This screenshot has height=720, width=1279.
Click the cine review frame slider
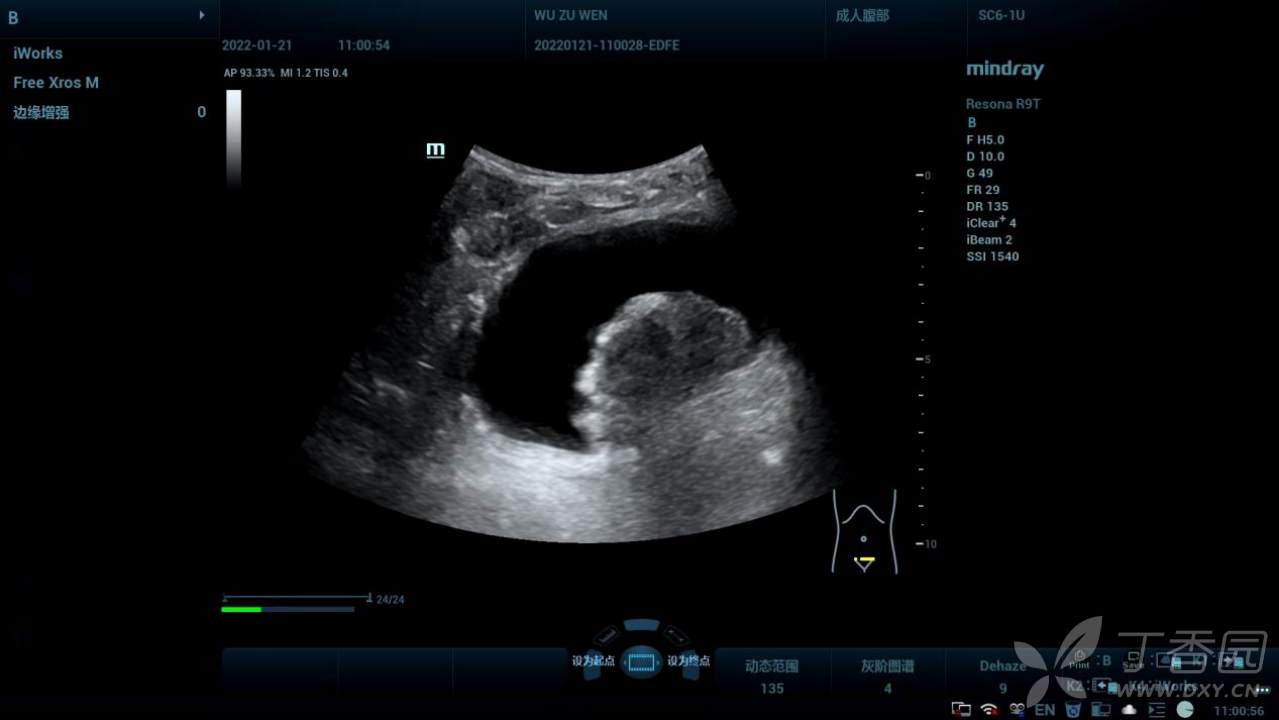pyautogui.click(x=296, y=598)
